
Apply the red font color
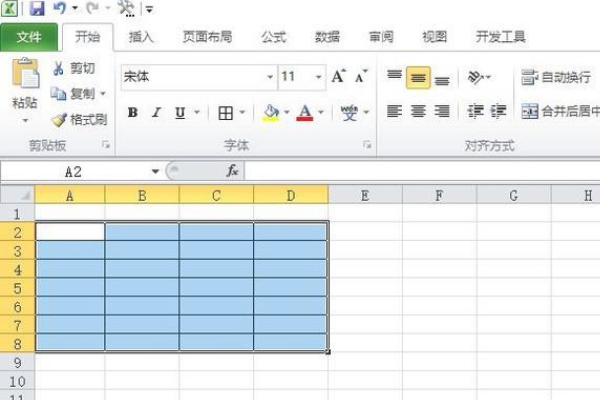(x=305, y=113)
